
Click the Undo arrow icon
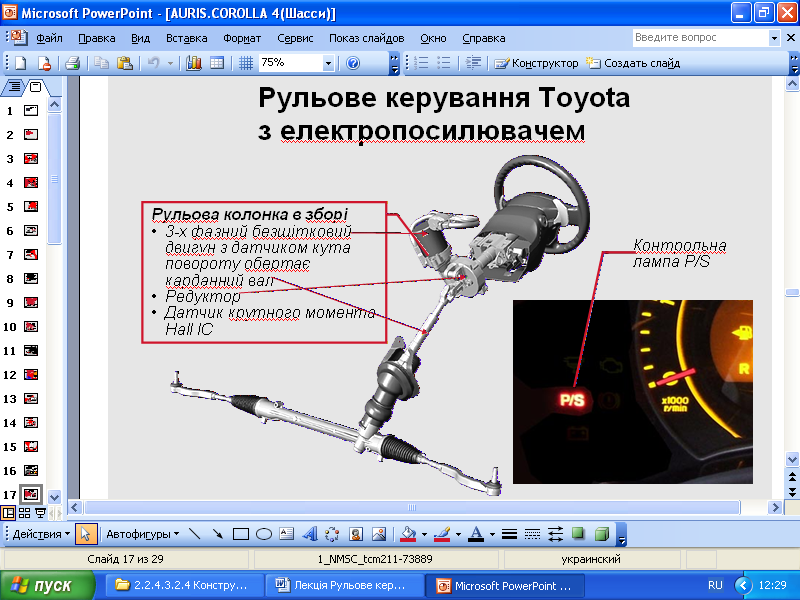[x=154, y=63]
